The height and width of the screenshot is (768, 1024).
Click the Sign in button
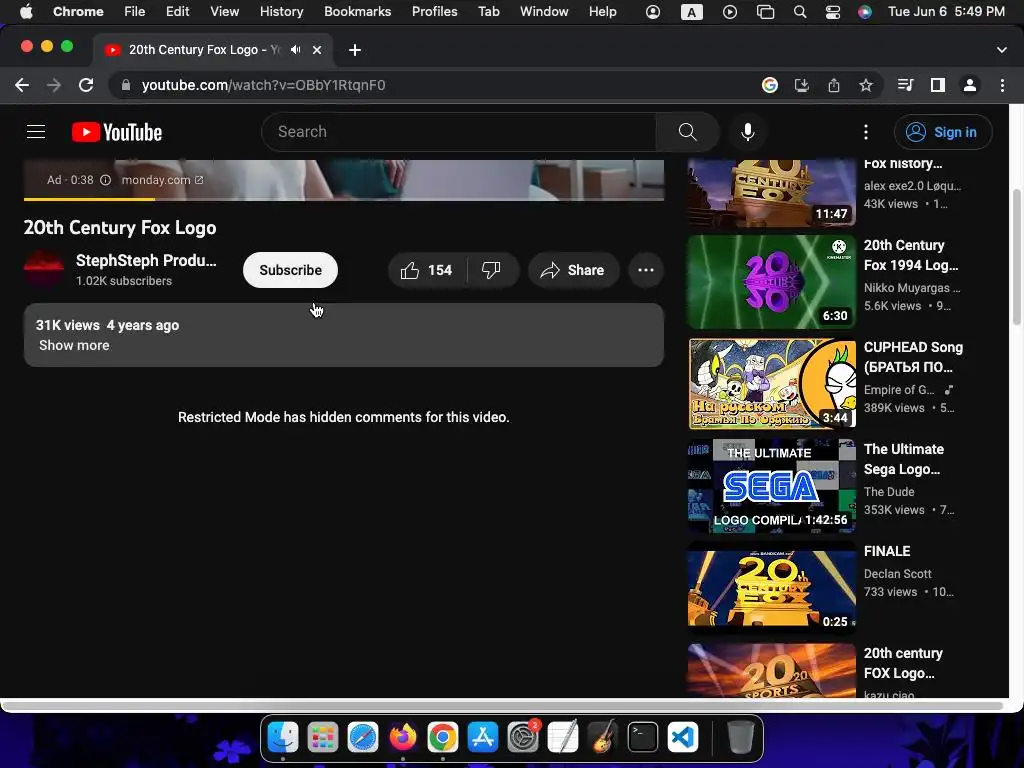coord(943,132)
